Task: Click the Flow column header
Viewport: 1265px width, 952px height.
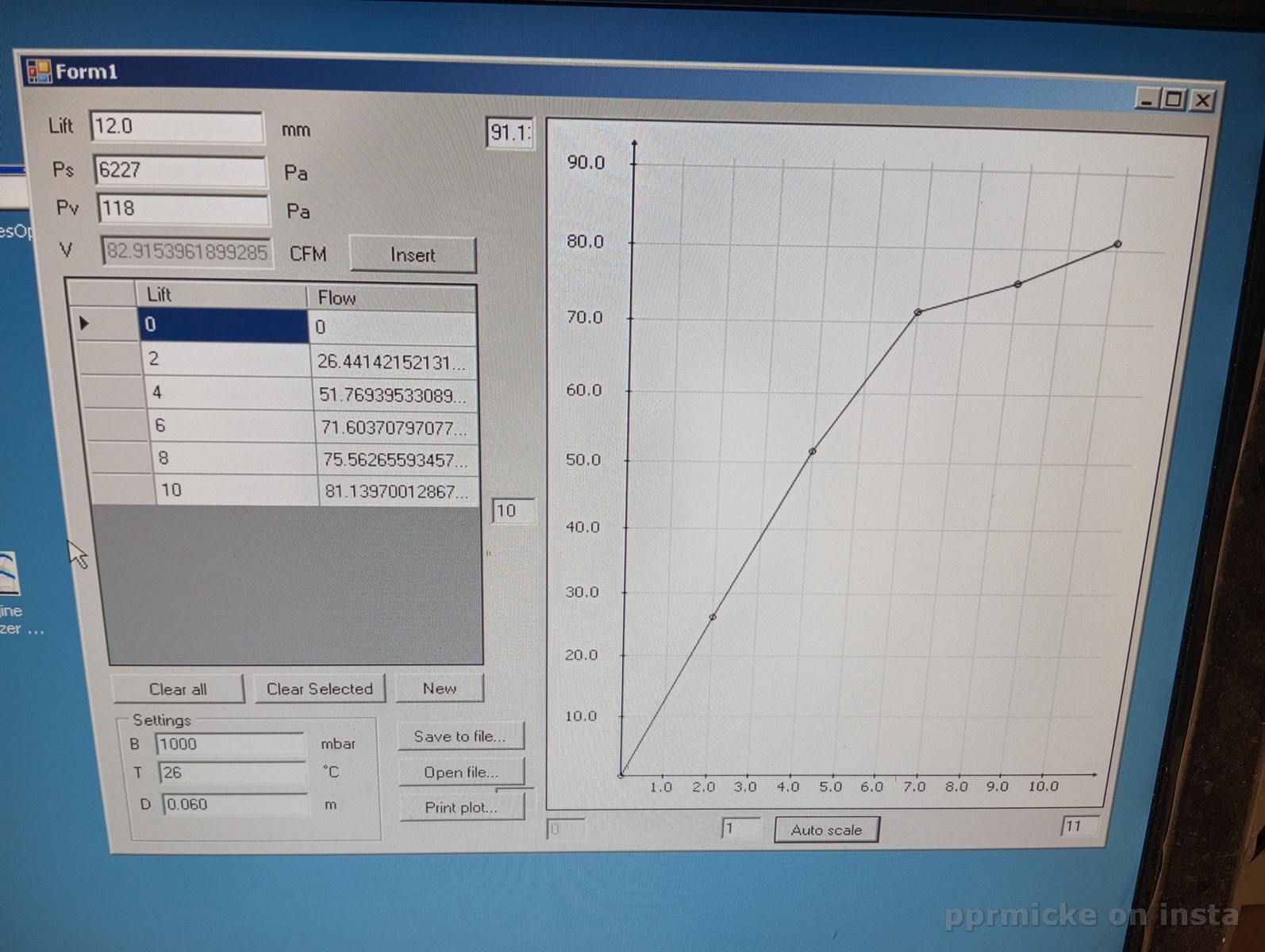Action: click(390, 297)
